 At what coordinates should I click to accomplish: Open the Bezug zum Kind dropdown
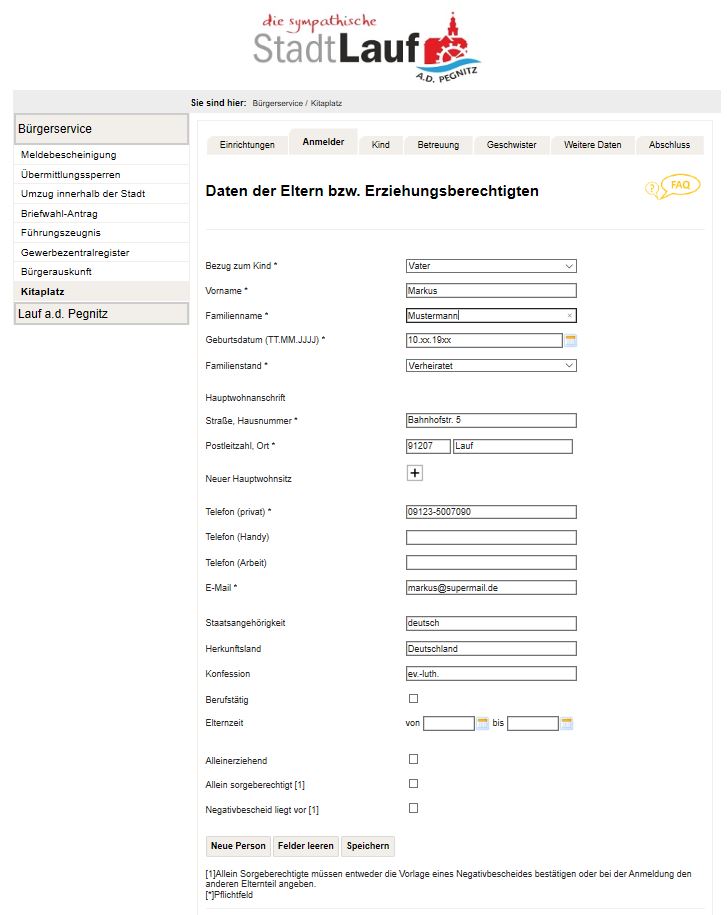pos(491,266)
